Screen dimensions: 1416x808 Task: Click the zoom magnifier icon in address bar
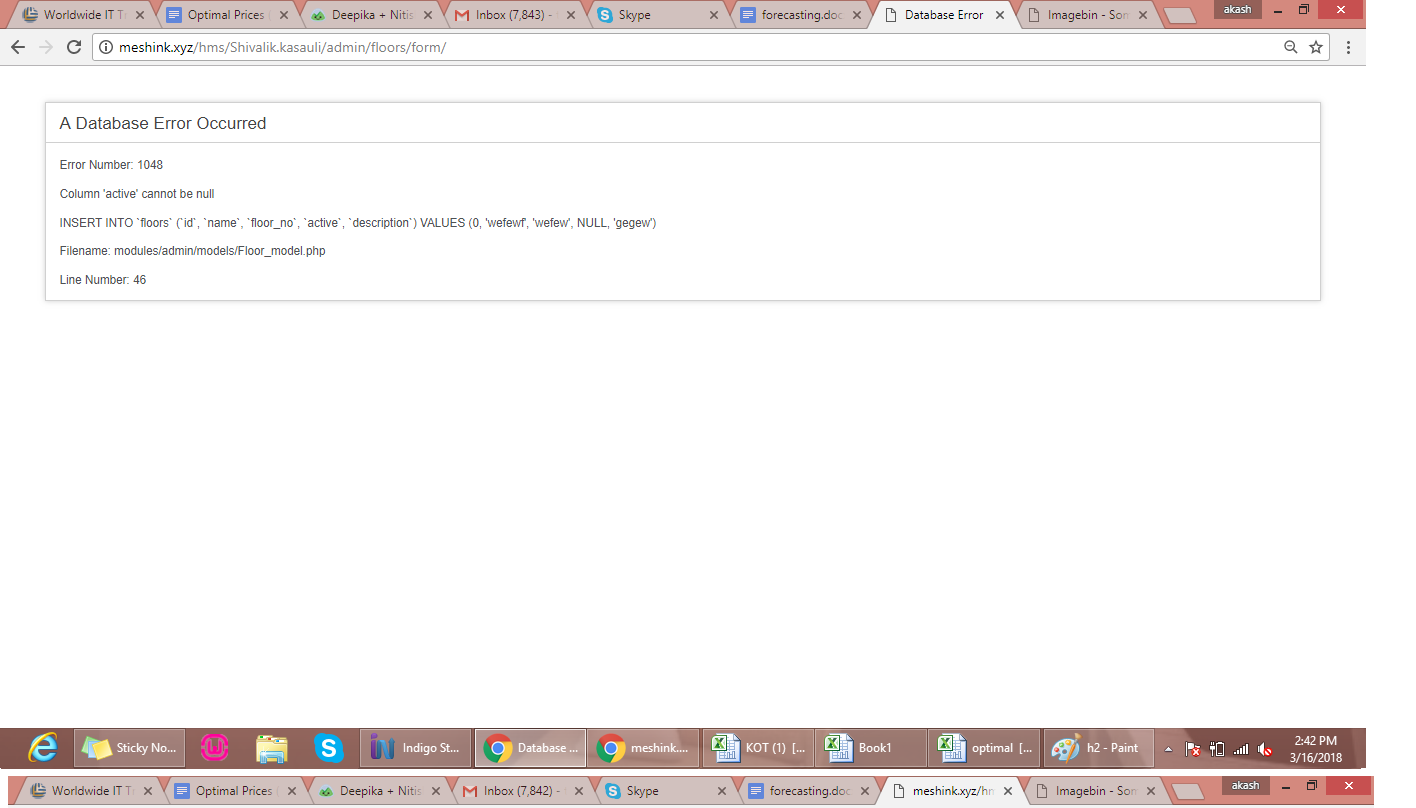pos(1291,47)
